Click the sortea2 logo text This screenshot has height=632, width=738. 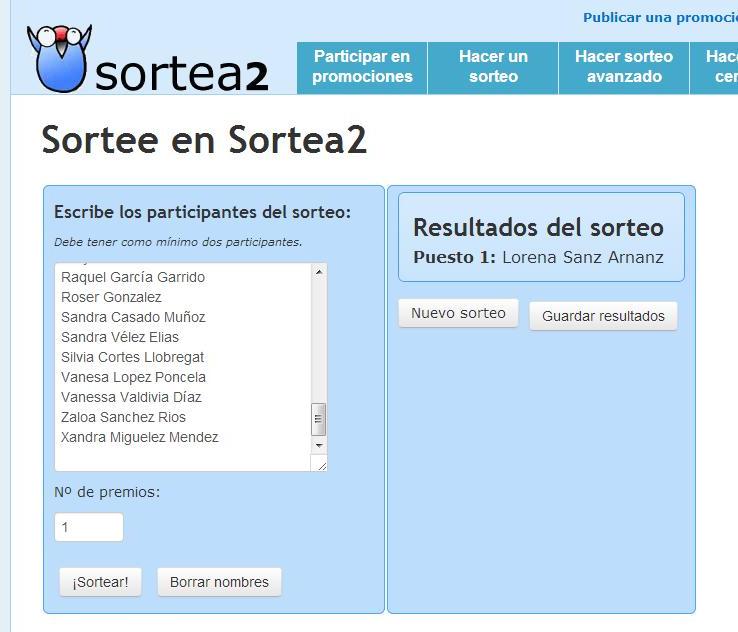click(x=182, y=74)
